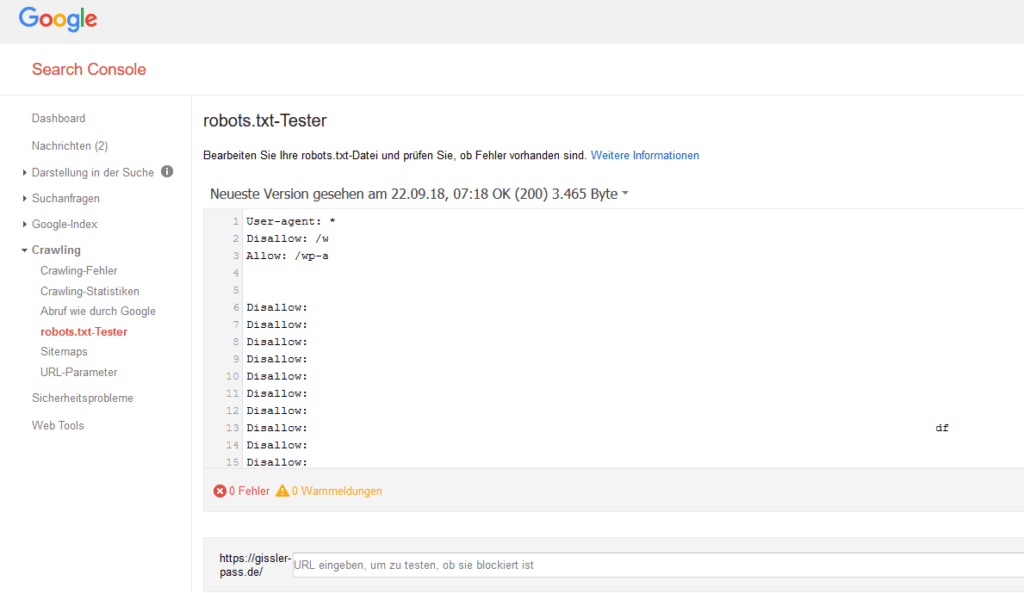This screenshot has height=593, width=1024.
Task: Click line 2 Disallow: /w in editor
Action: coord(287,238)
